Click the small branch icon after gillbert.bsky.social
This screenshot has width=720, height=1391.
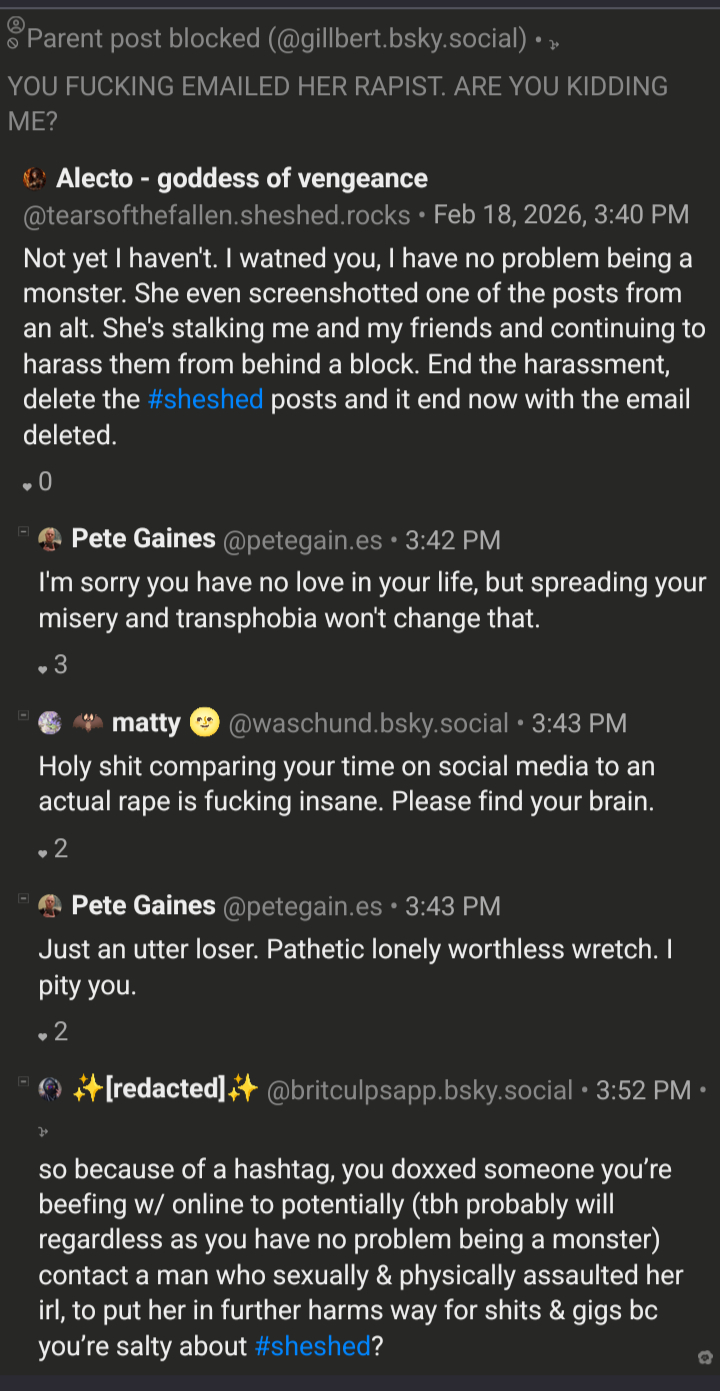tap(553, 42)
